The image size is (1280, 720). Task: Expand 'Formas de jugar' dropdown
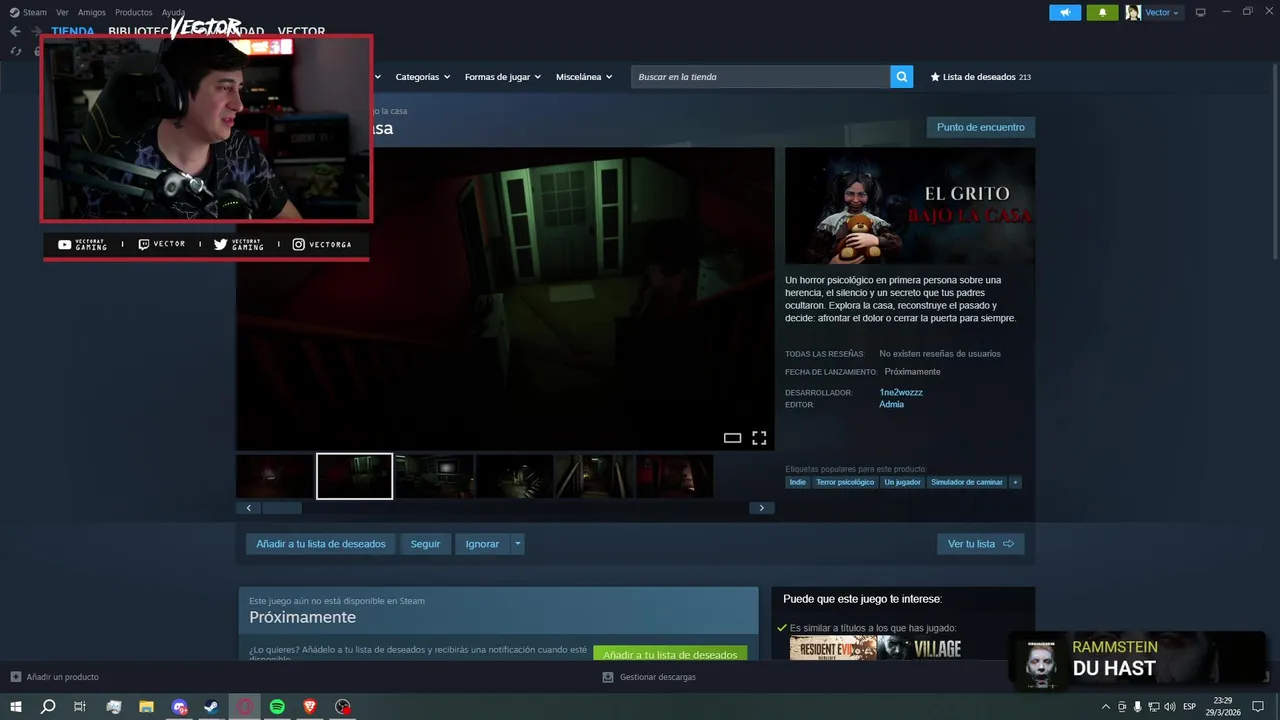502,77
